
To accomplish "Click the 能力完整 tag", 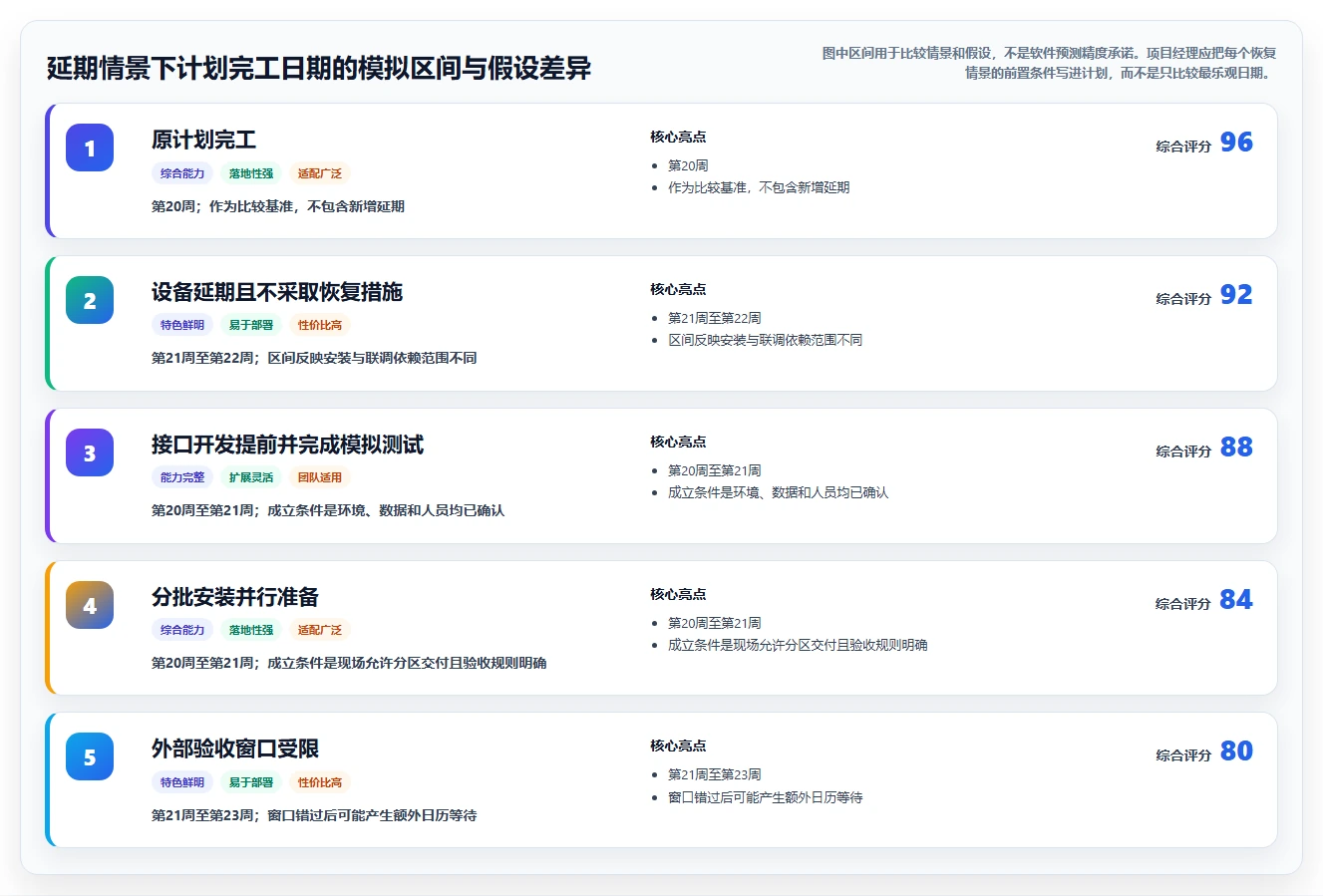I will 182,477.
